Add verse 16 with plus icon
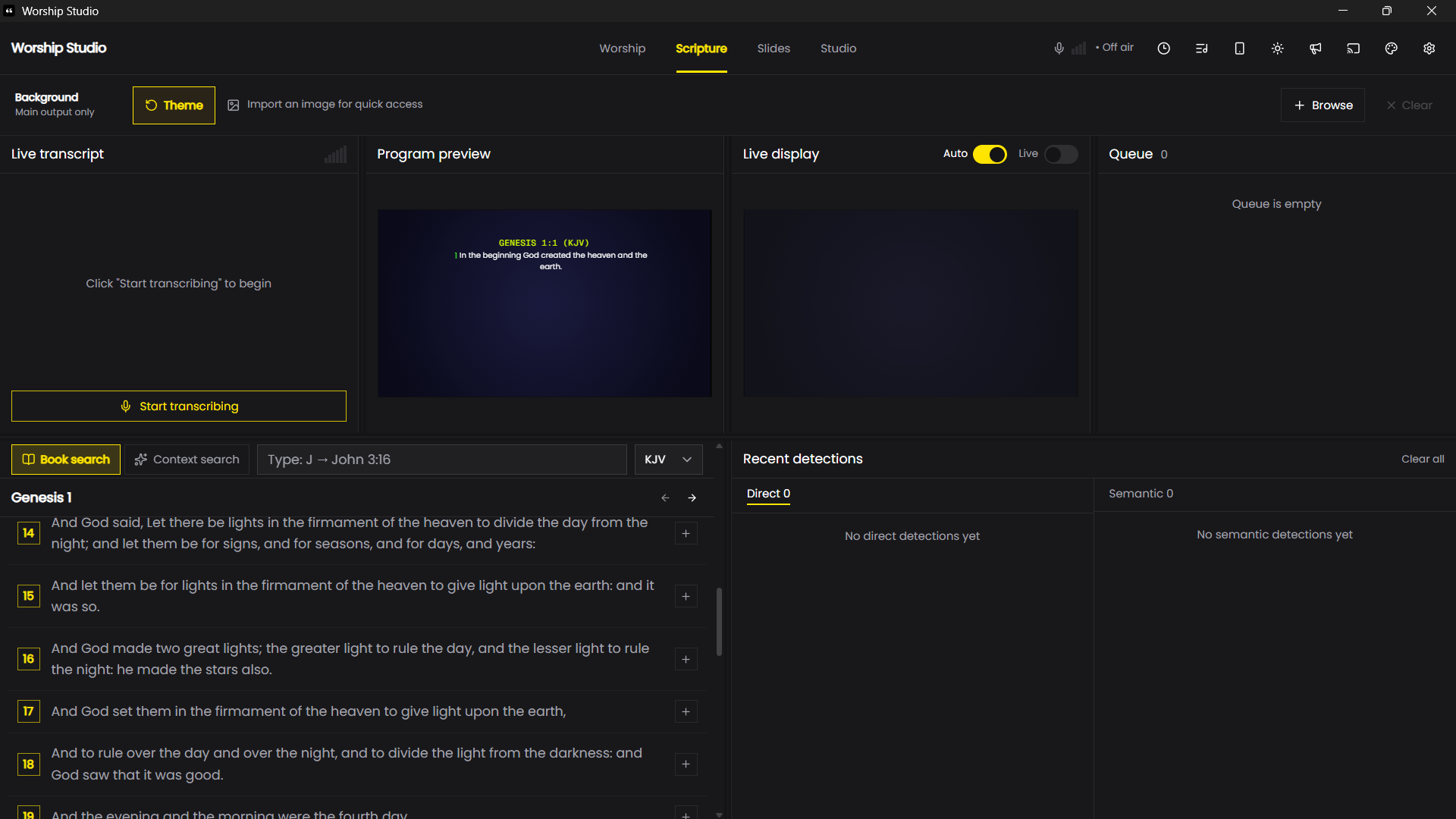Viewport: 1456px width, 819px height. coord(686,659)
